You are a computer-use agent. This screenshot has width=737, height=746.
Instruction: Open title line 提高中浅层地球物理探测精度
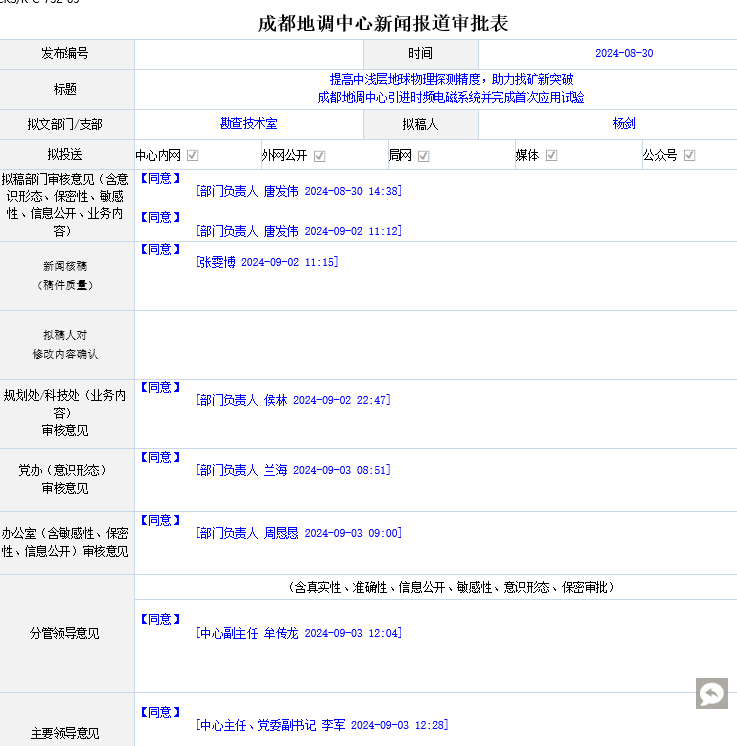tap(451, 79)
